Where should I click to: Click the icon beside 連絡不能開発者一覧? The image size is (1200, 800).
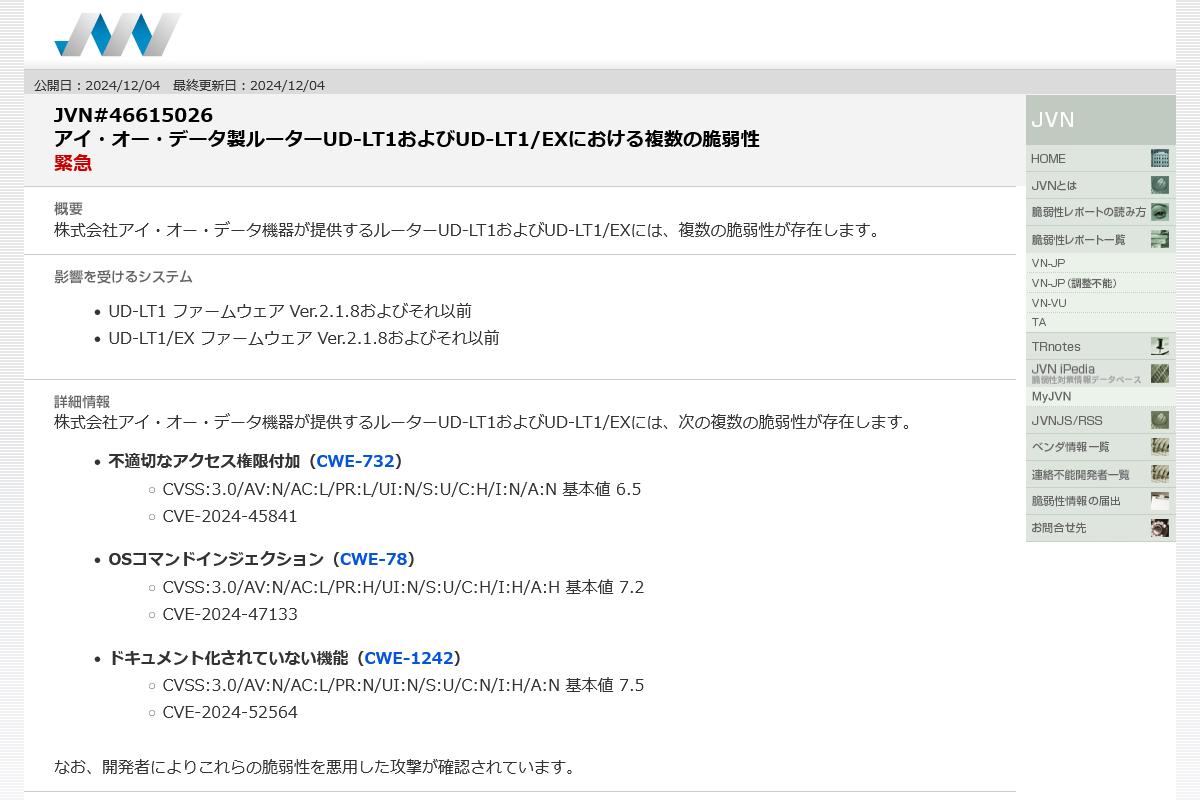[1160, 474]
